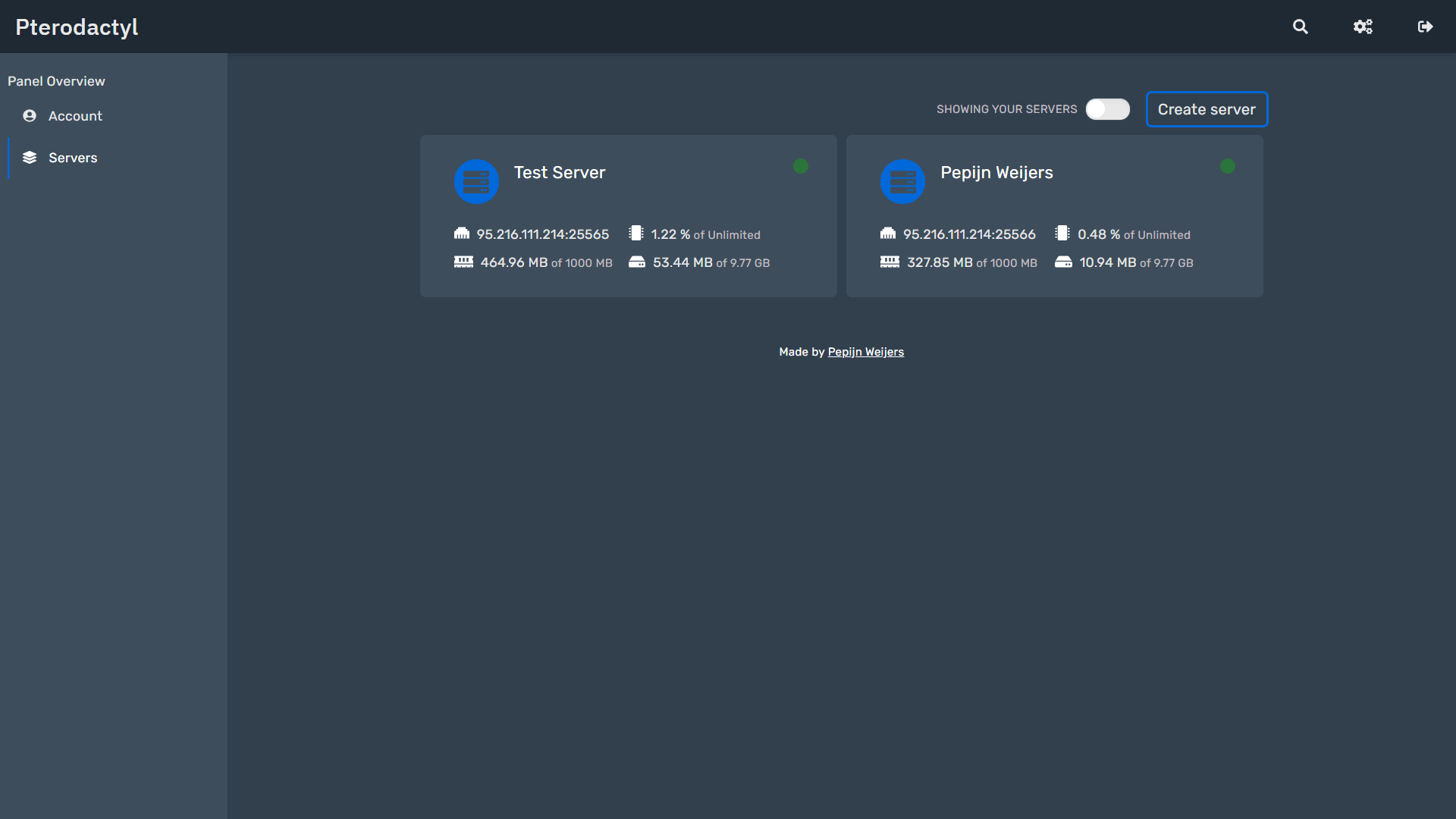Open the Test Server title
Image resolution: width=1456 pixels, height=819 pixels.
click(x=560, y=173)
